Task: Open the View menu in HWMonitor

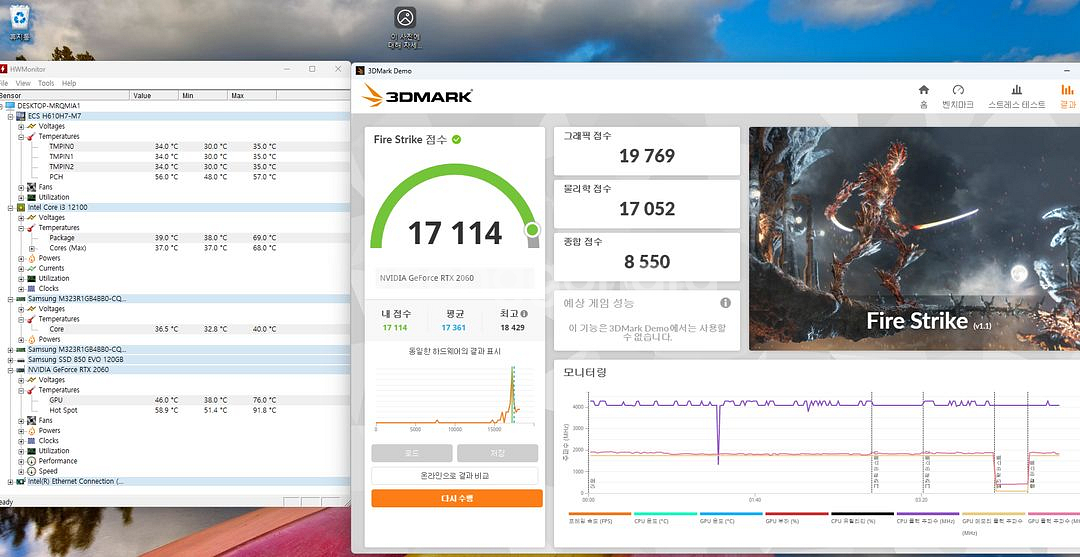Action: click(x=23, y=83)
